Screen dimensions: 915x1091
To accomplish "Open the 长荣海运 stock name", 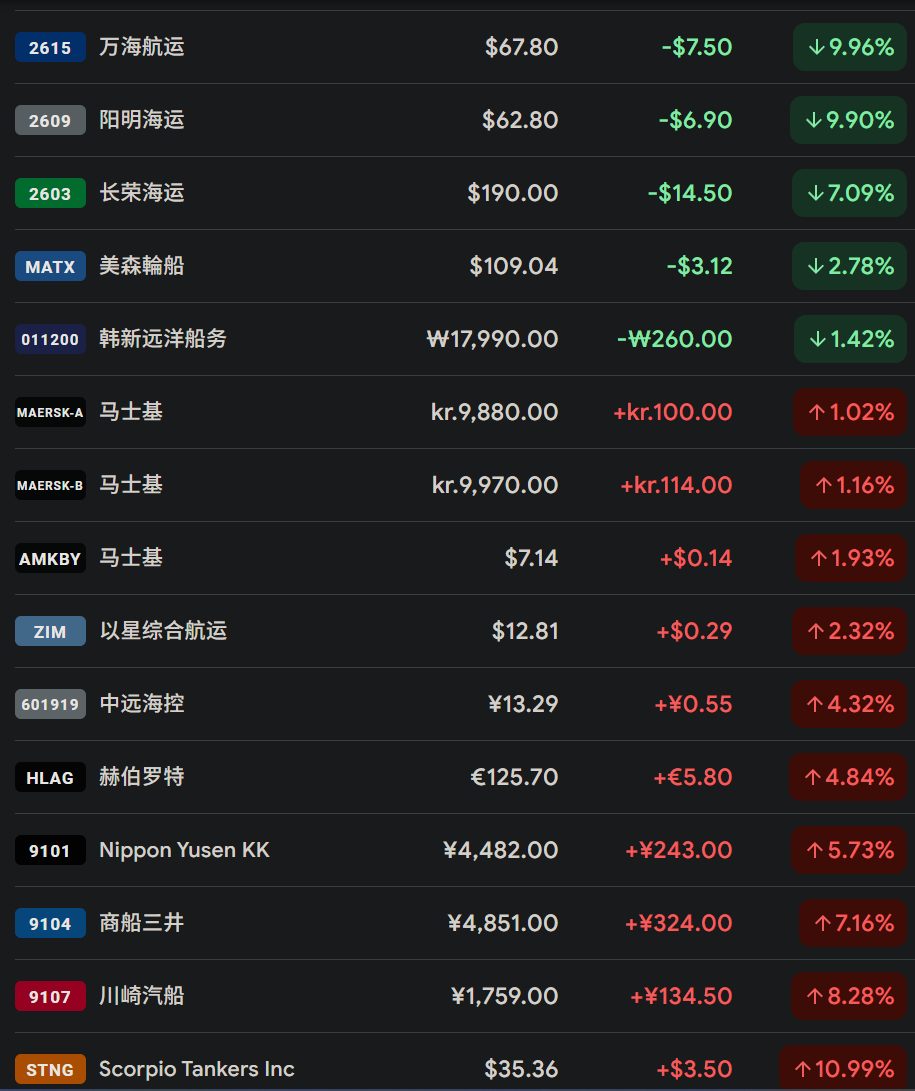I will (x=142, y=193).
